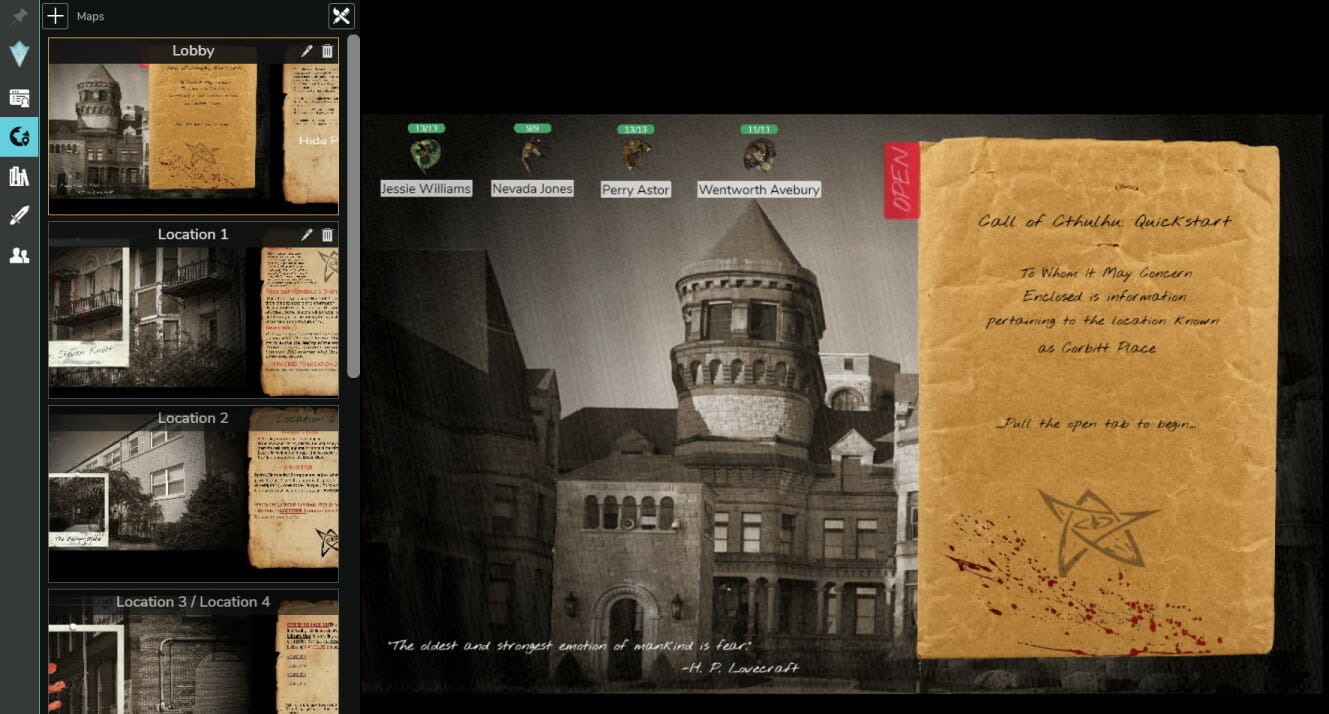Screen dimensions: 1329x714
Task: Open the crossed tools map editor icon
Action: point(341,16)
